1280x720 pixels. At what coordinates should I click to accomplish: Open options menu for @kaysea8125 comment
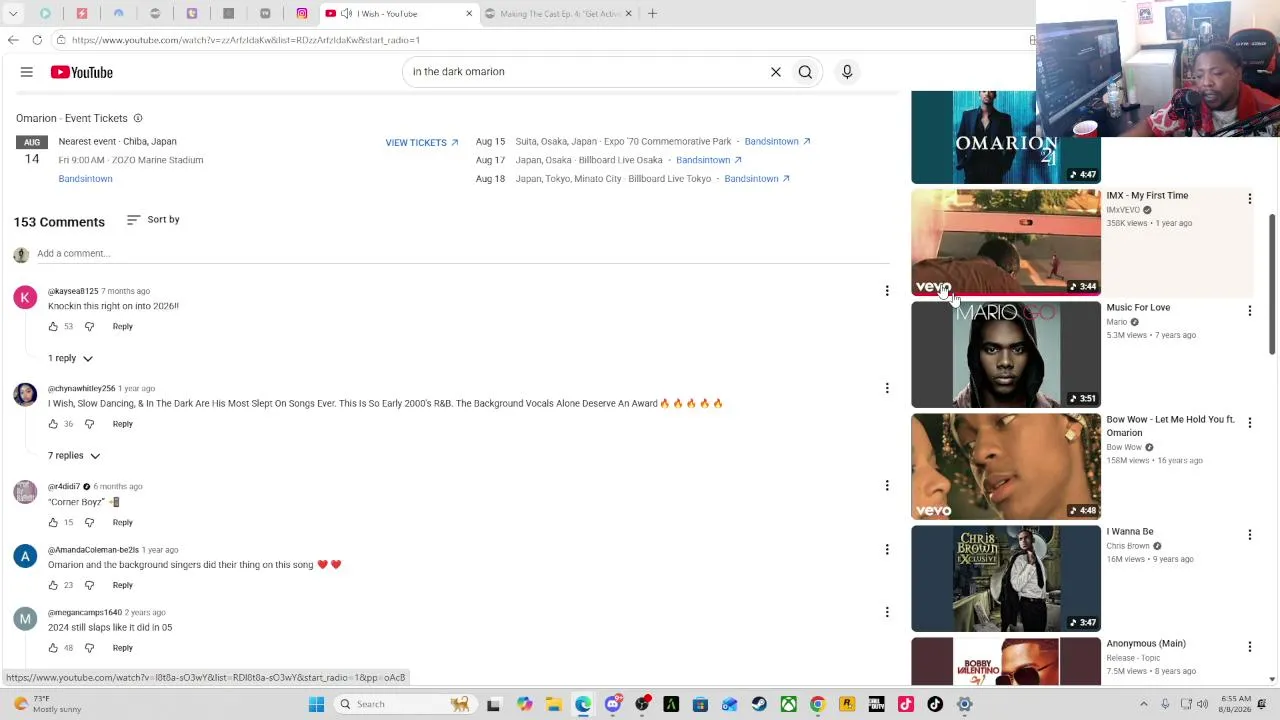887,291
